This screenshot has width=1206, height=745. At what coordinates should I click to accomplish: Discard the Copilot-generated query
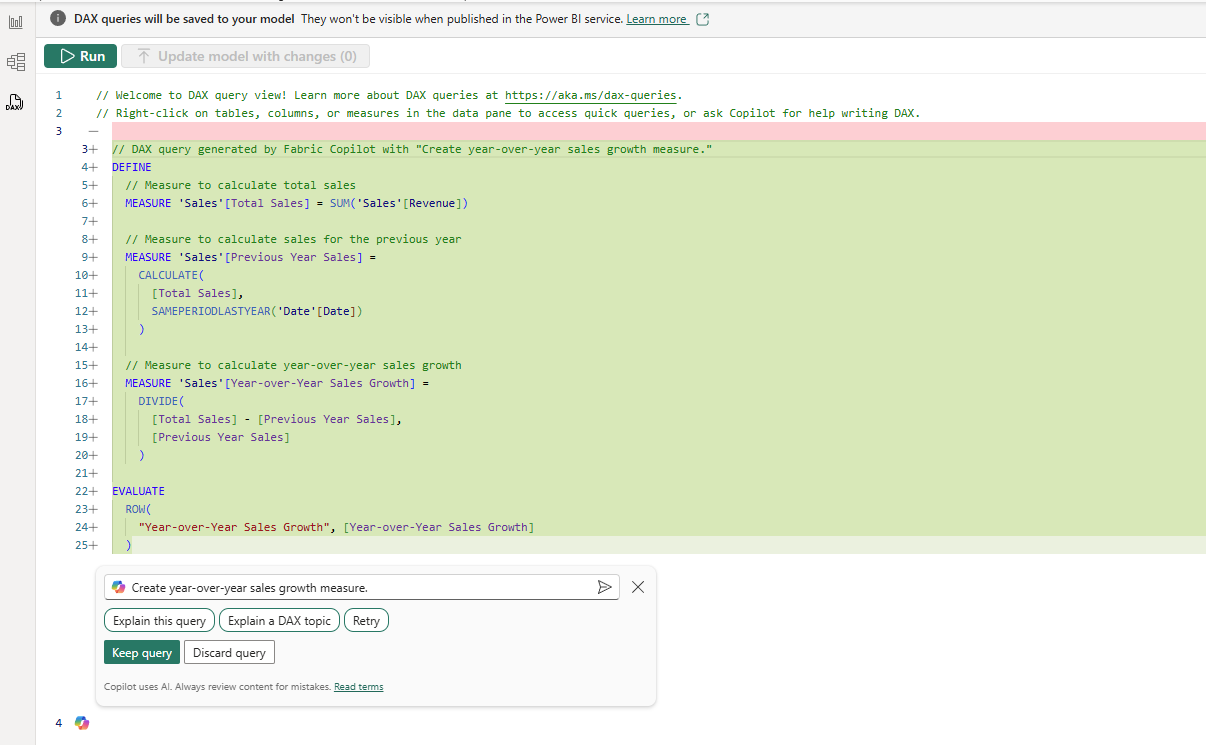click(x=229, y=653)
